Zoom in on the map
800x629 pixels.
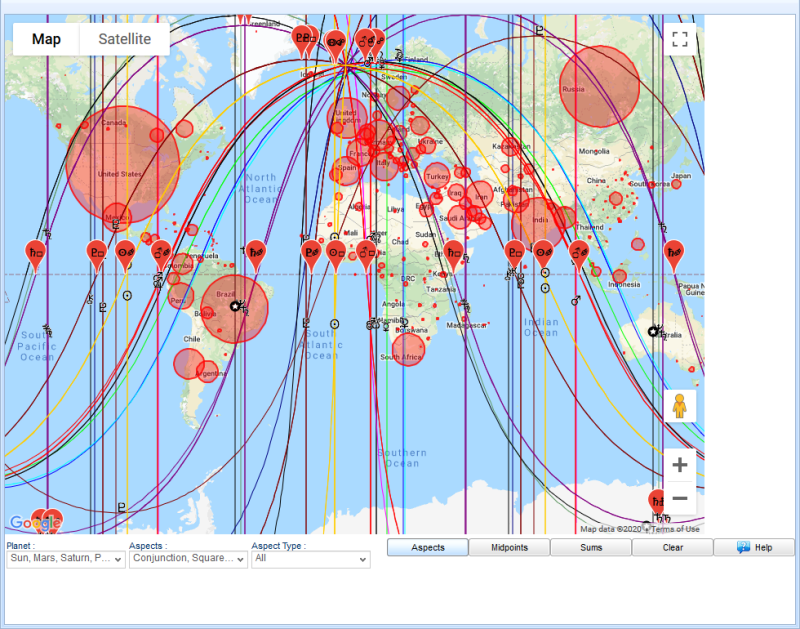(680, 465)
